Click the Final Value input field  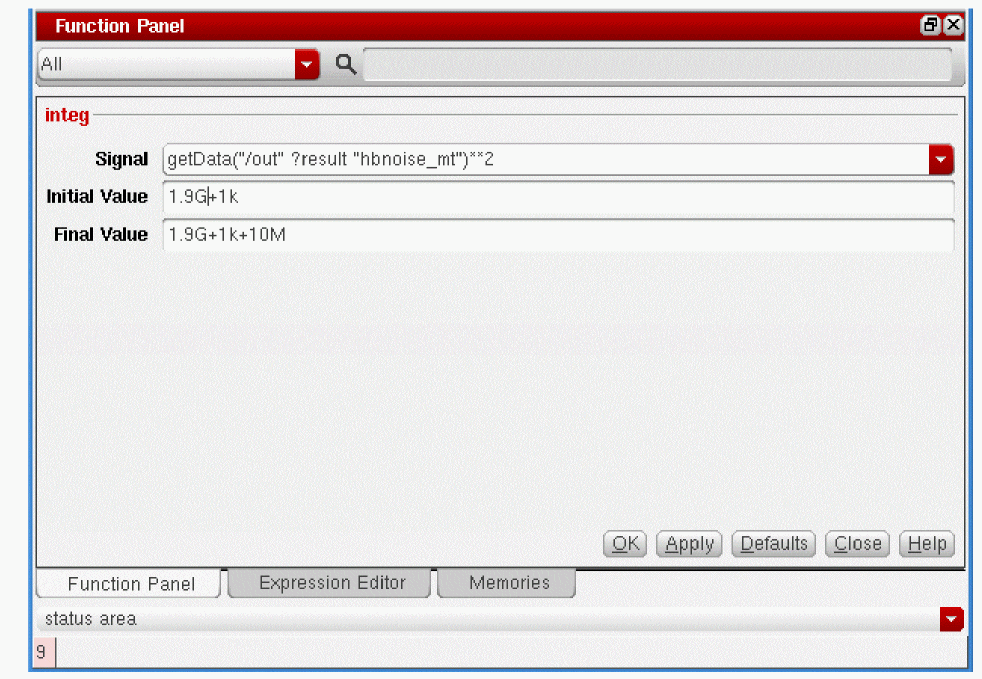click(x=559, y=234)
